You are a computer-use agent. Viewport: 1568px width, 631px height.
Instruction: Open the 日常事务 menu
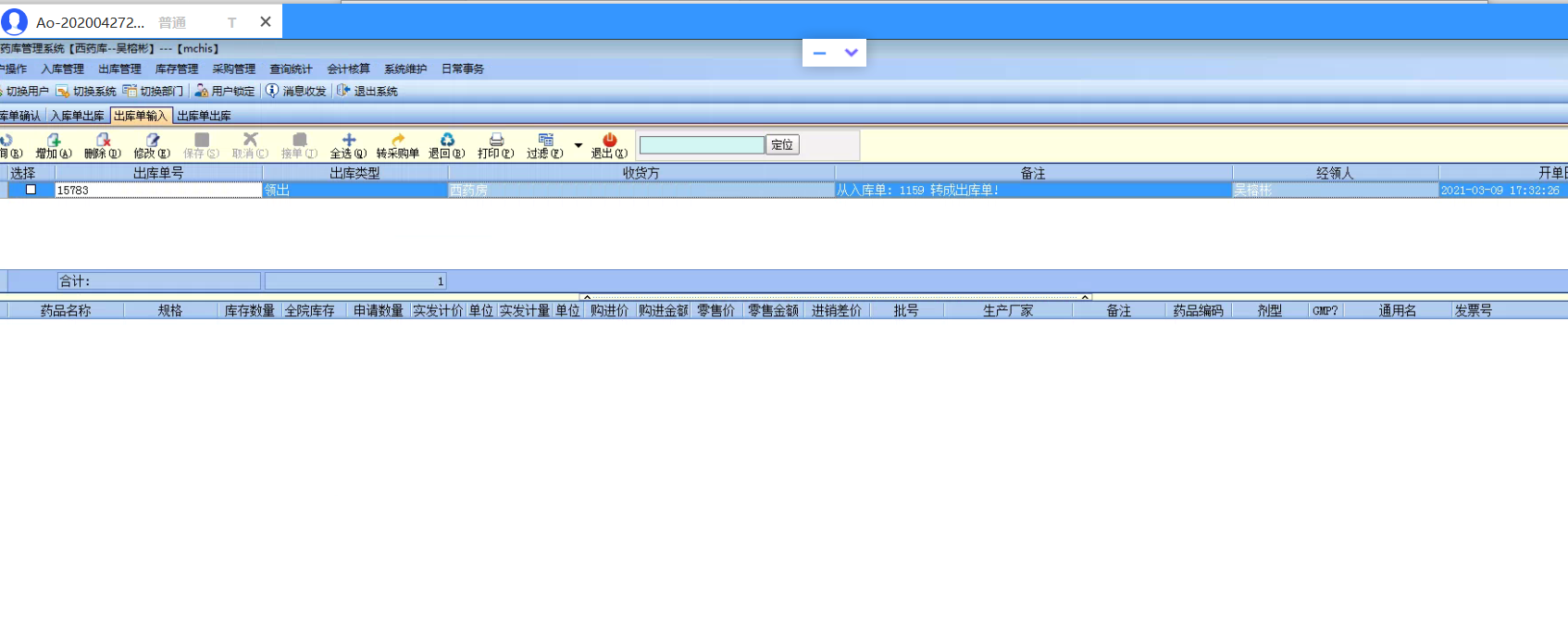(x=463, y=68)
